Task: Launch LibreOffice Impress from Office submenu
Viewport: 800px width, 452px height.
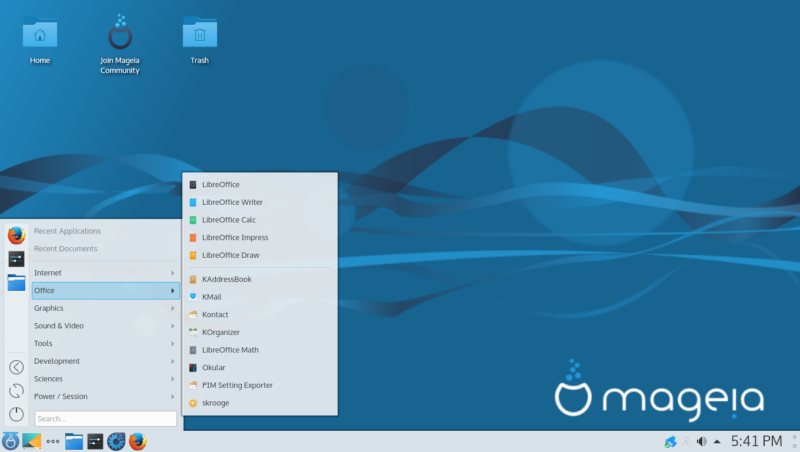Action: [260, 238]
